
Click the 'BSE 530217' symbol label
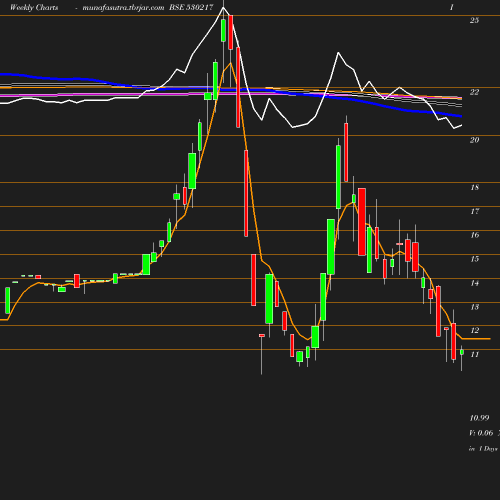point(191,7)
